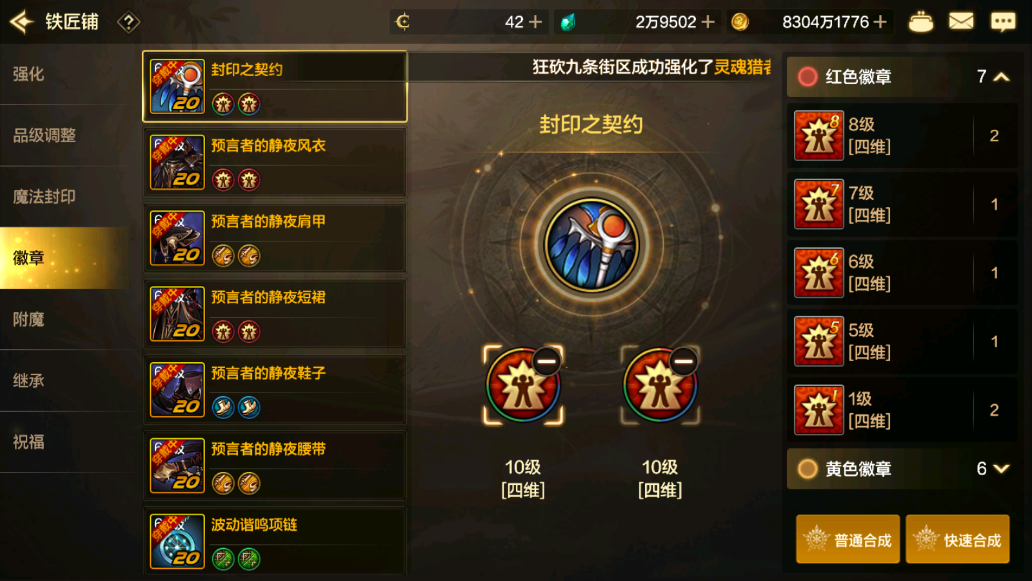Open the mail envelope icon
This screenshot has height=581, width=1032.
click(x=961, y=22)
